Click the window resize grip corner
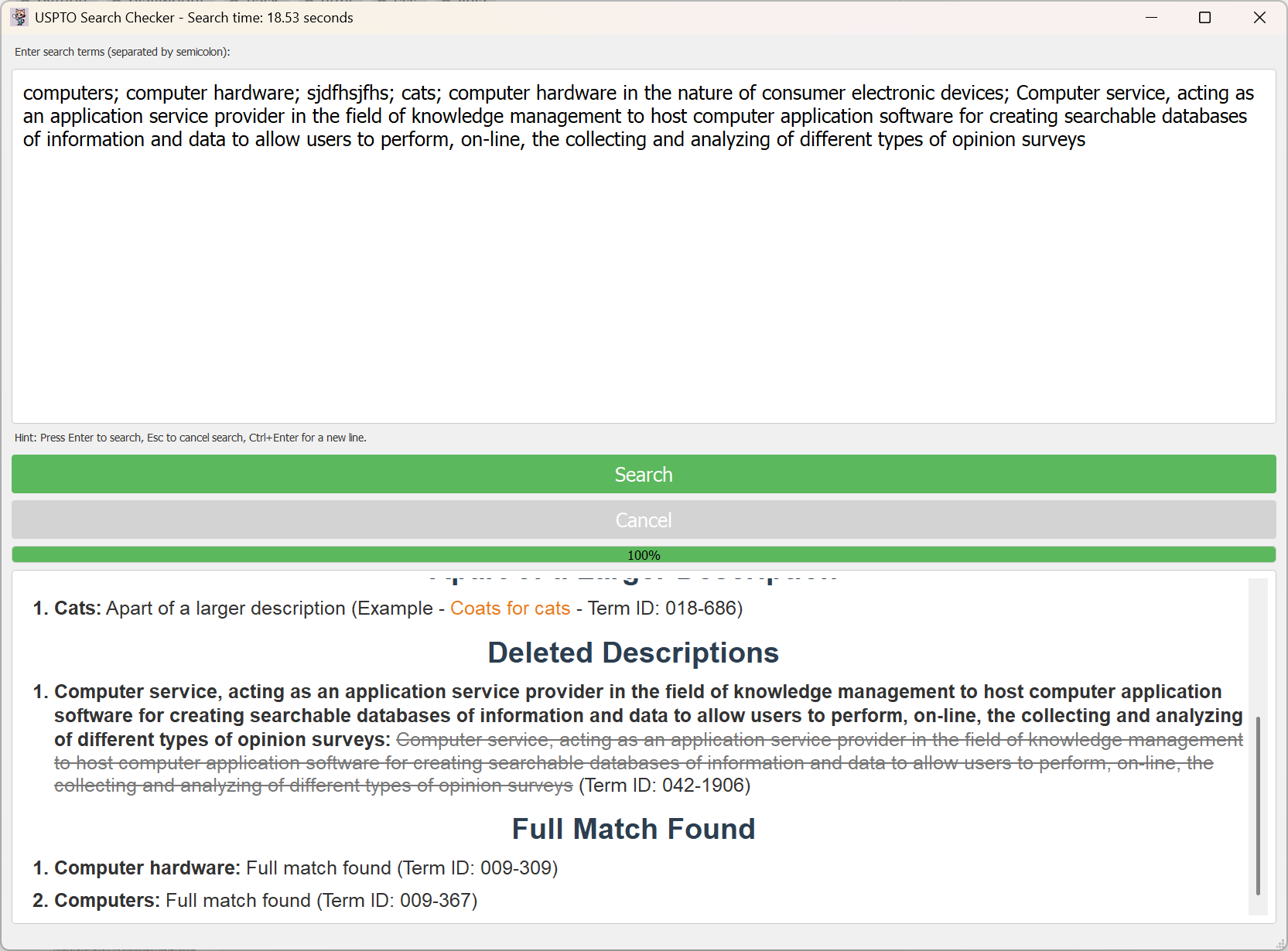1288x951 pixels. [1279, 943]
